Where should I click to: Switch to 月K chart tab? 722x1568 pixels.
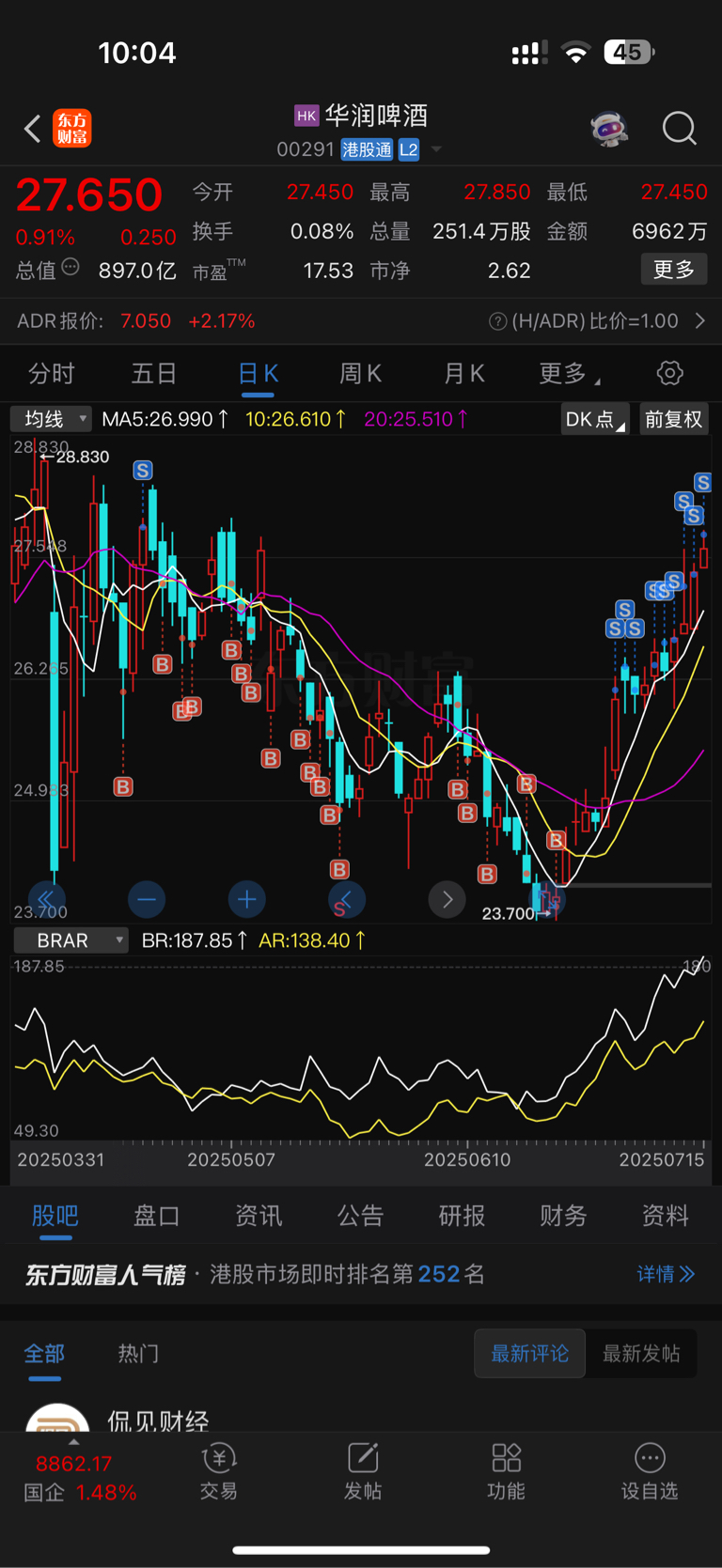[463, 374]
